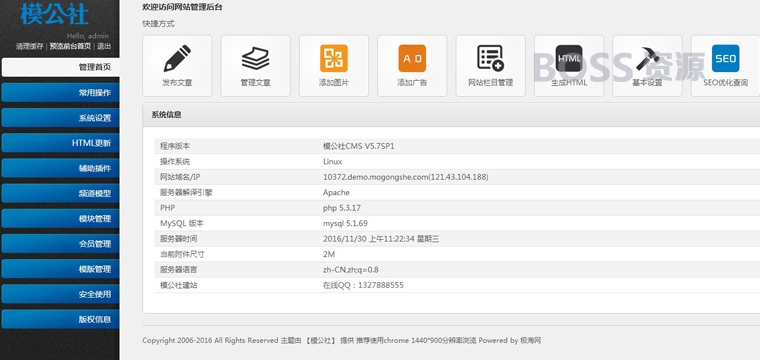This screenshot has height=360, width=760.
Task: Open the 基本设置 hammer icon
Action: click(x=647, y=59)
